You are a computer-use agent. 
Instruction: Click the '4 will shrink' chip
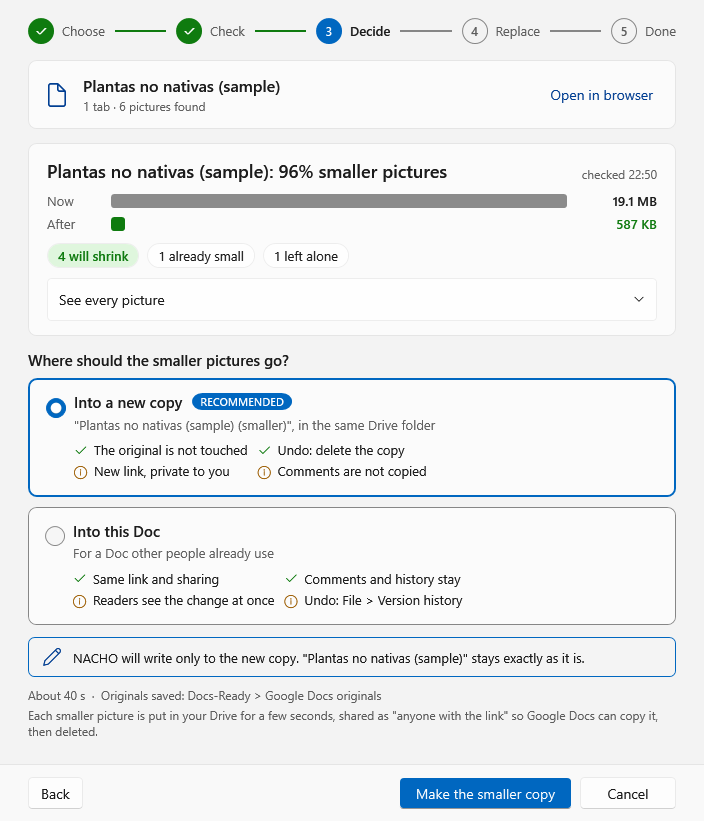(93, 256)
